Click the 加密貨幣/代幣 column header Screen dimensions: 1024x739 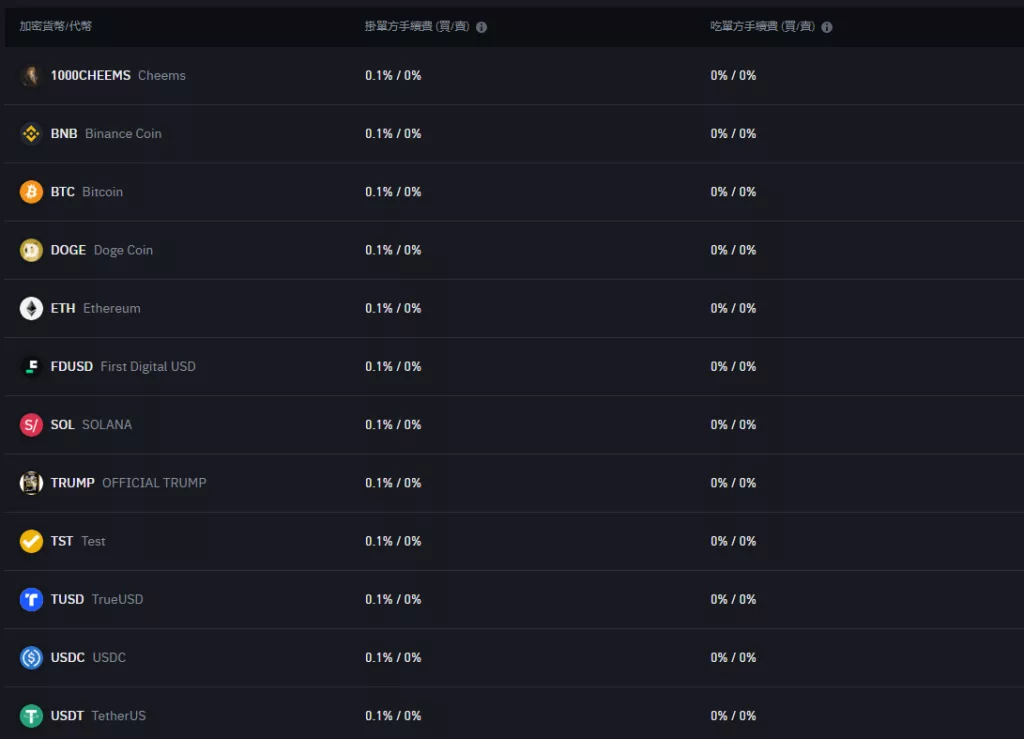[x=56, y=26]
